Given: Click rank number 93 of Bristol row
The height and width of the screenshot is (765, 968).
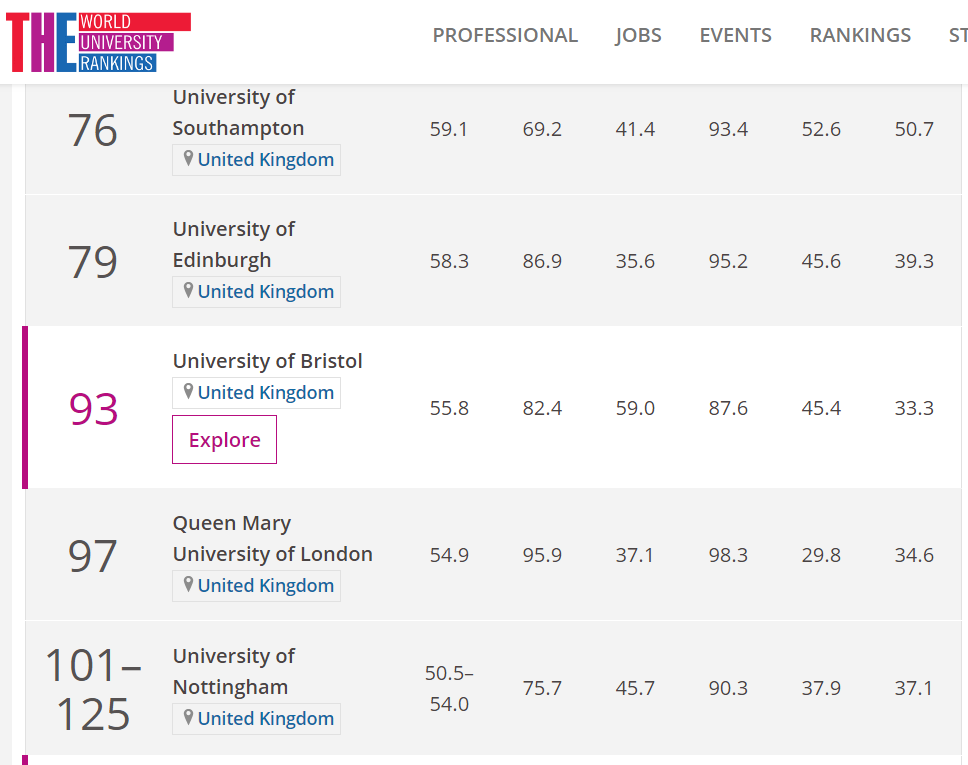Looking at the screenshot, I should pyautogui.click(x=93, y=409).
